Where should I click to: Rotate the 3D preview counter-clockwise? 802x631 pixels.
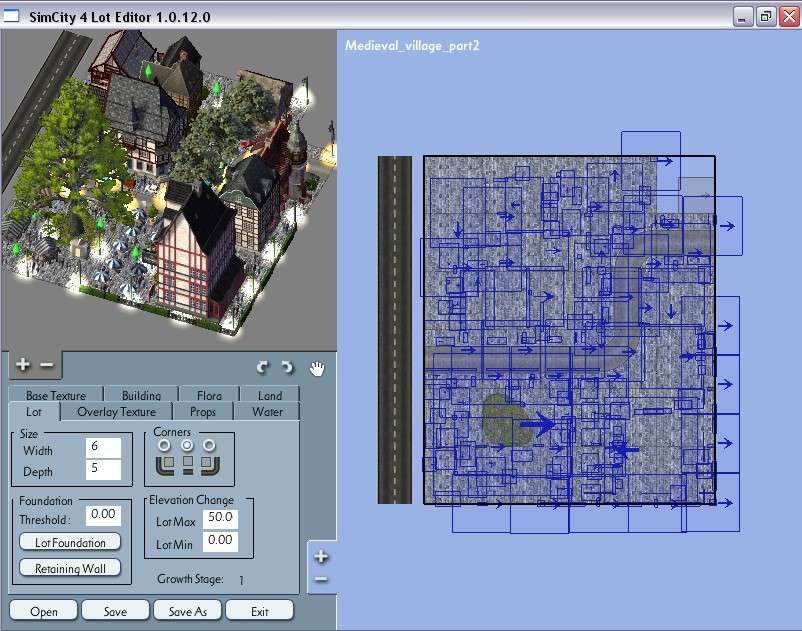pyautogui.click(x=263, y=367)
